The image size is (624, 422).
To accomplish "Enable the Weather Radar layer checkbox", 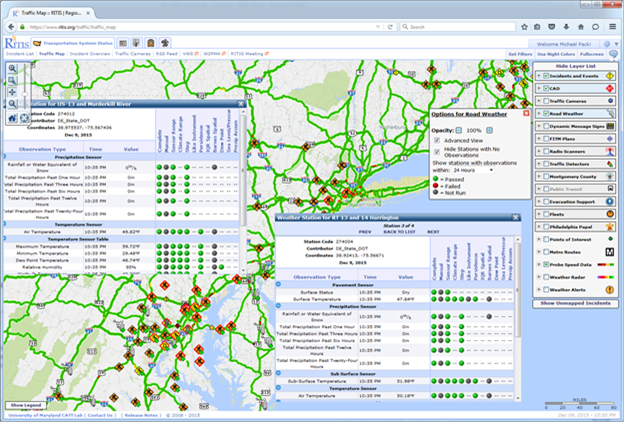I will [546, 277].
